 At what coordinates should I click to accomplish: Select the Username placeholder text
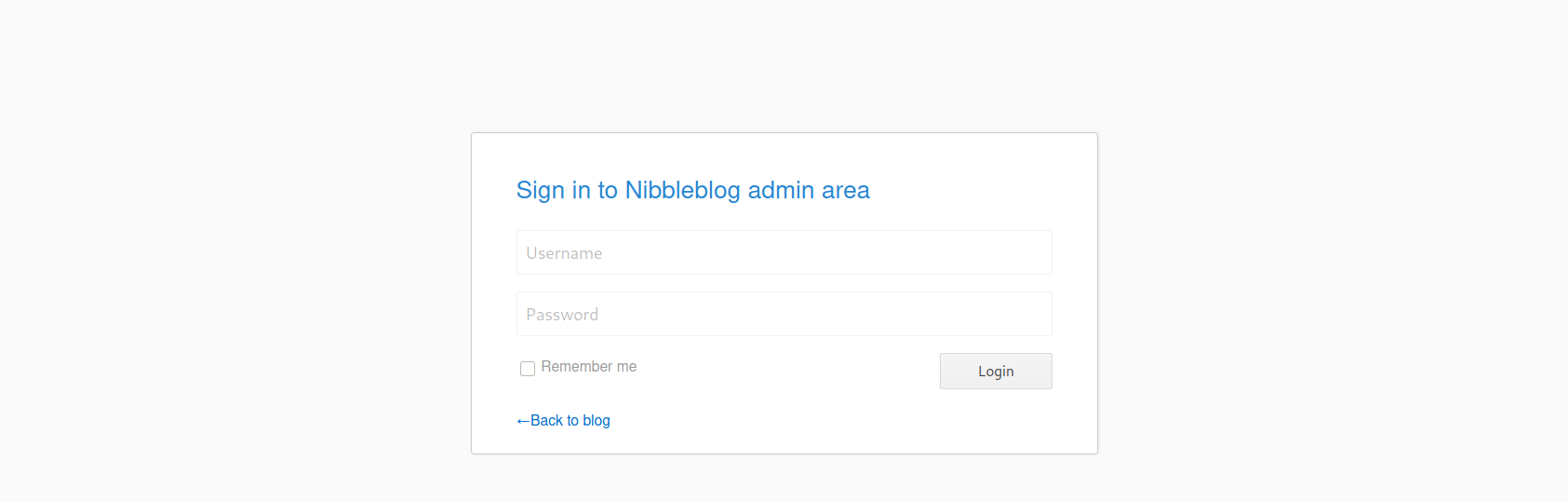click(x=564, y=253)
